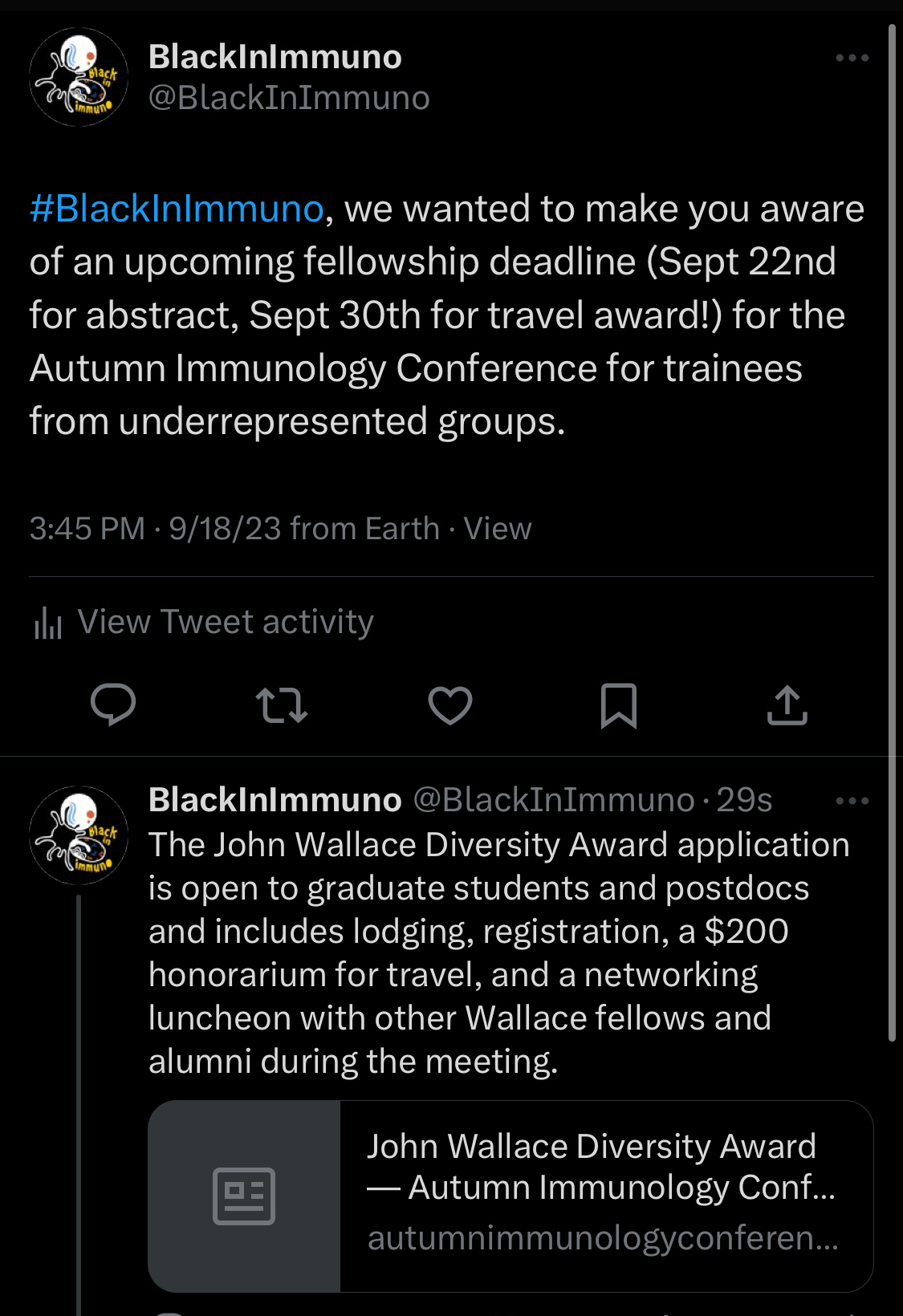Retweet the fellowship deadline tweet
The height and width of the screenshot is (1316, 903).
pos(282,705)
